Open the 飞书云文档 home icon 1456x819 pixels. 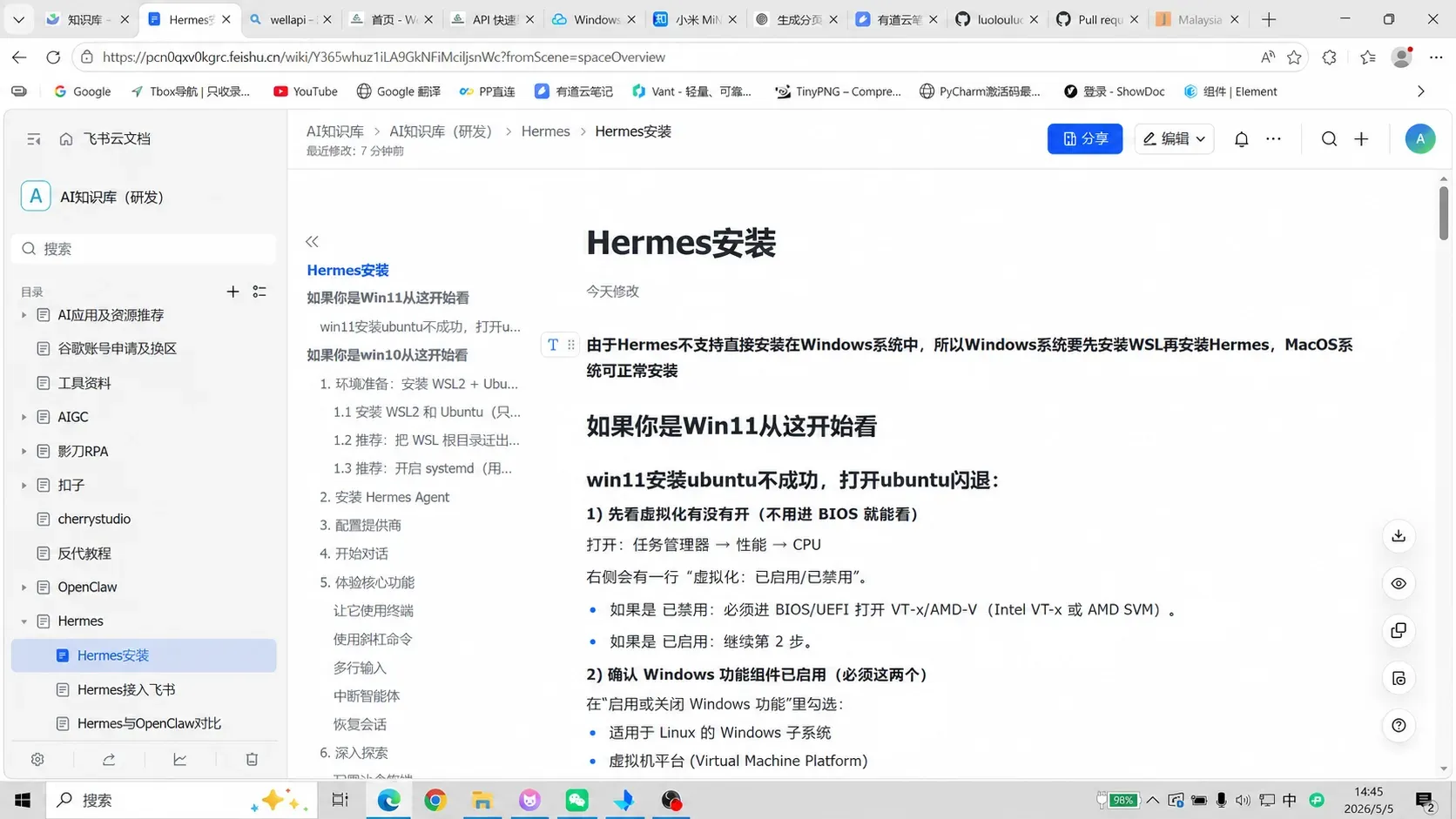66,139
